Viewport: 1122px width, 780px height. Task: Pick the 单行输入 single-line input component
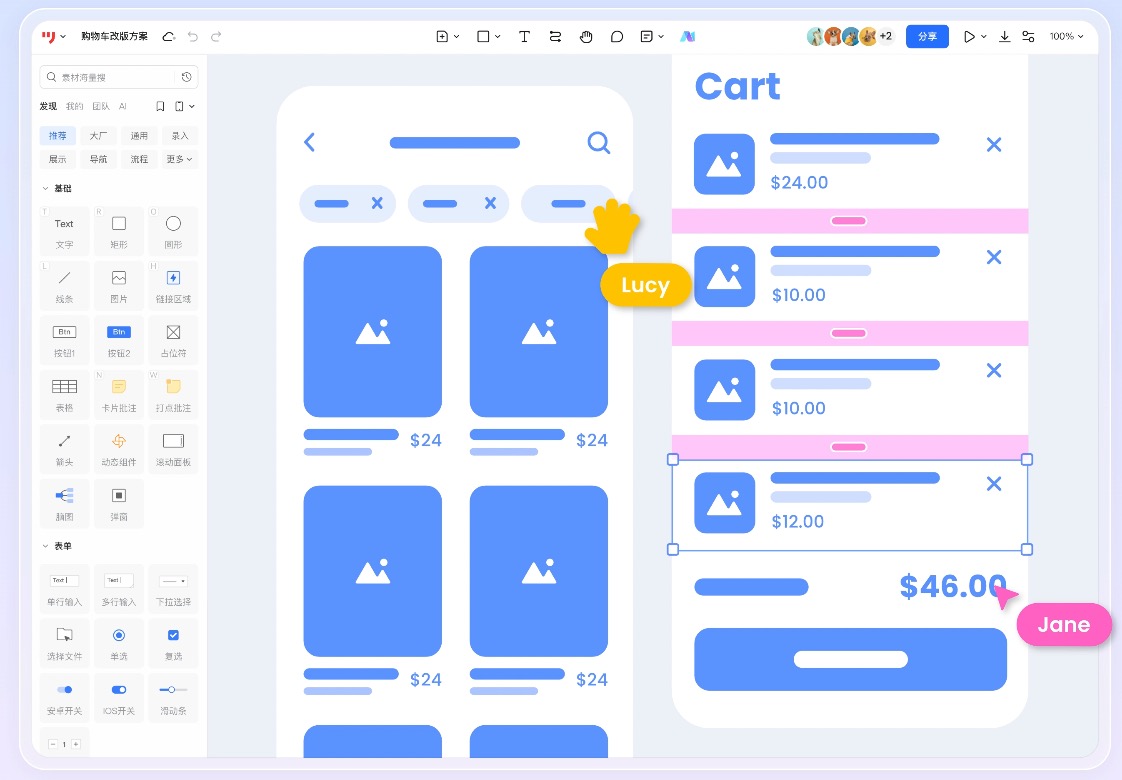[x=64, y=589]
